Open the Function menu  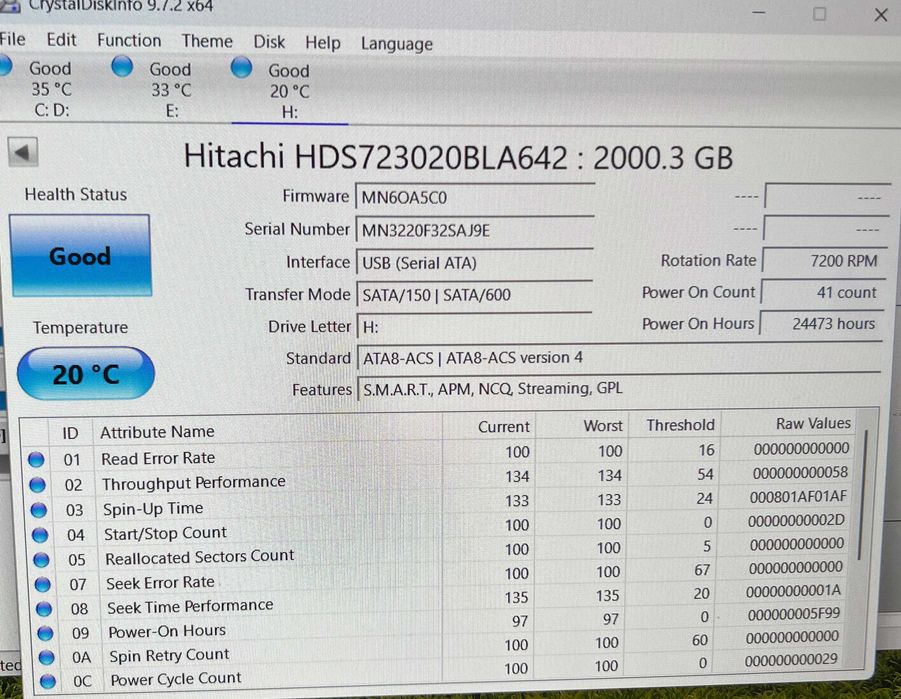129,40
